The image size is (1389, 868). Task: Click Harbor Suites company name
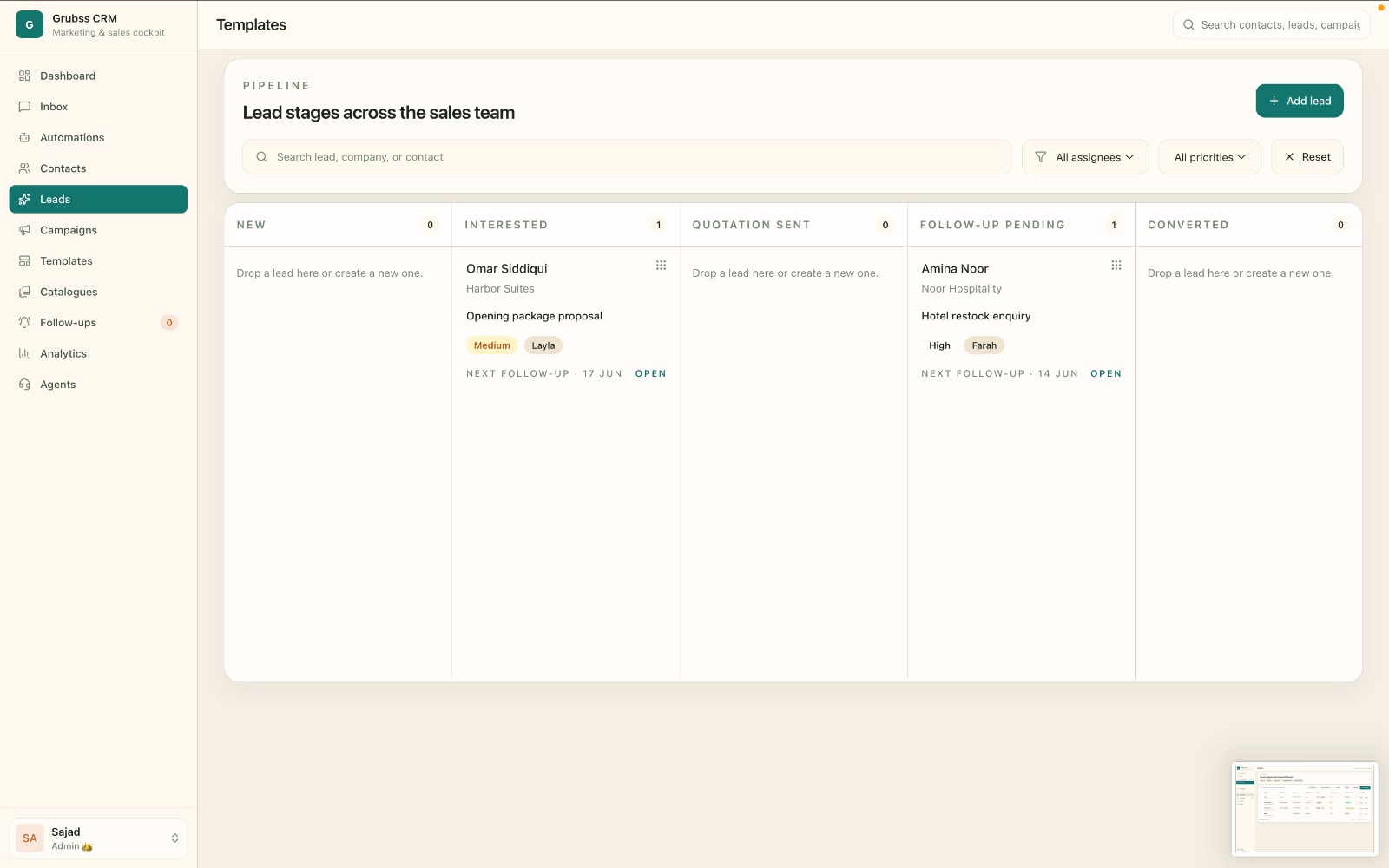(500, 289)
